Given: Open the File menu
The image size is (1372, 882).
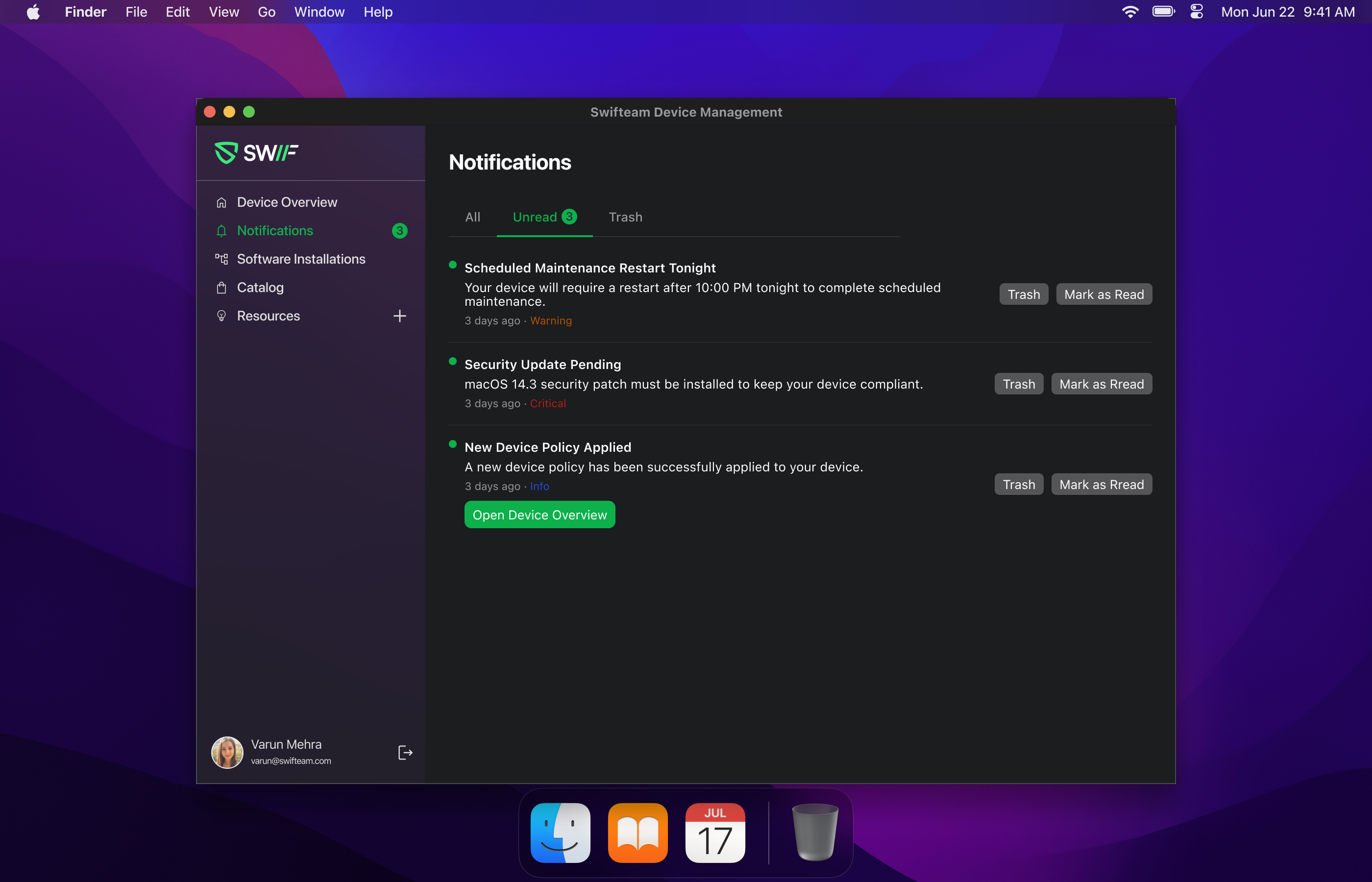Looking at the screenshot, I should 136,12.
